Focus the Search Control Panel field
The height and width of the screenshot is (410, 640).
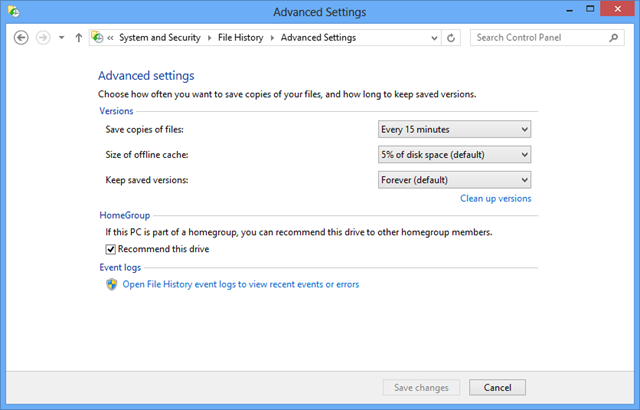tap(538, 38)
